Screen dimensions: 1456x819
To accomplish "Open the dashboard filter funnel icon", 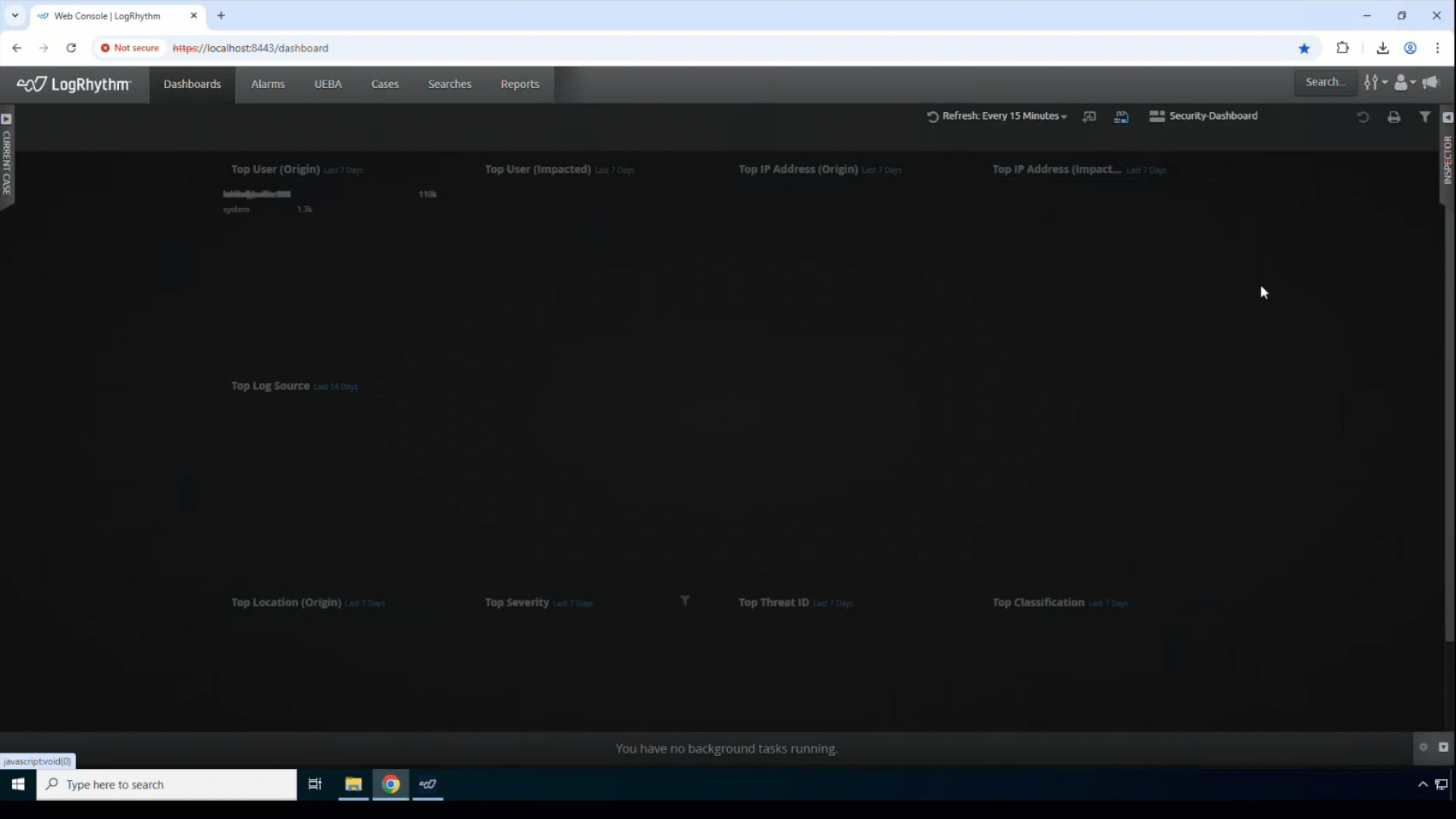I will 1425,117.
